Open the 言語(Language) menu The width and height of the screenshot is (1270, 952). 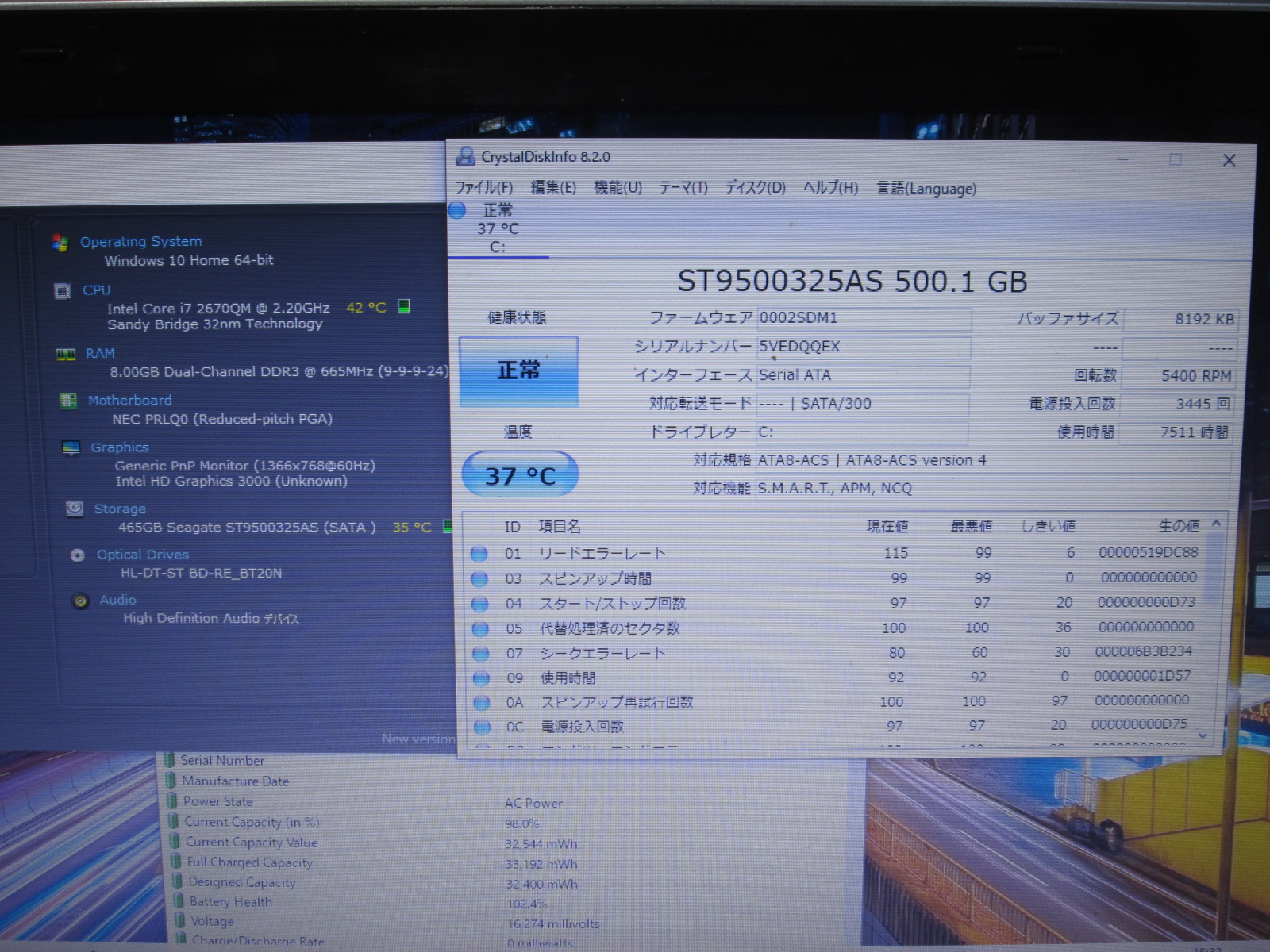[926, 189]
